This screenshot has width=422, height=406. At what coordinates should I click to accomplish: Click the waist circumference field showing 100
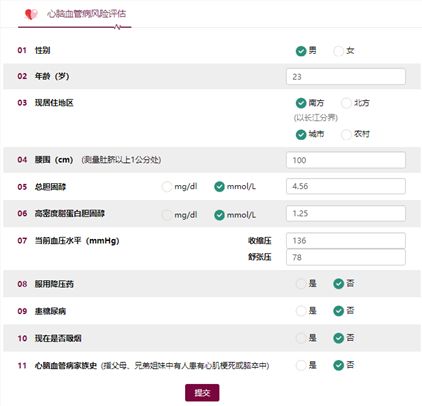(x=346, y=160)
